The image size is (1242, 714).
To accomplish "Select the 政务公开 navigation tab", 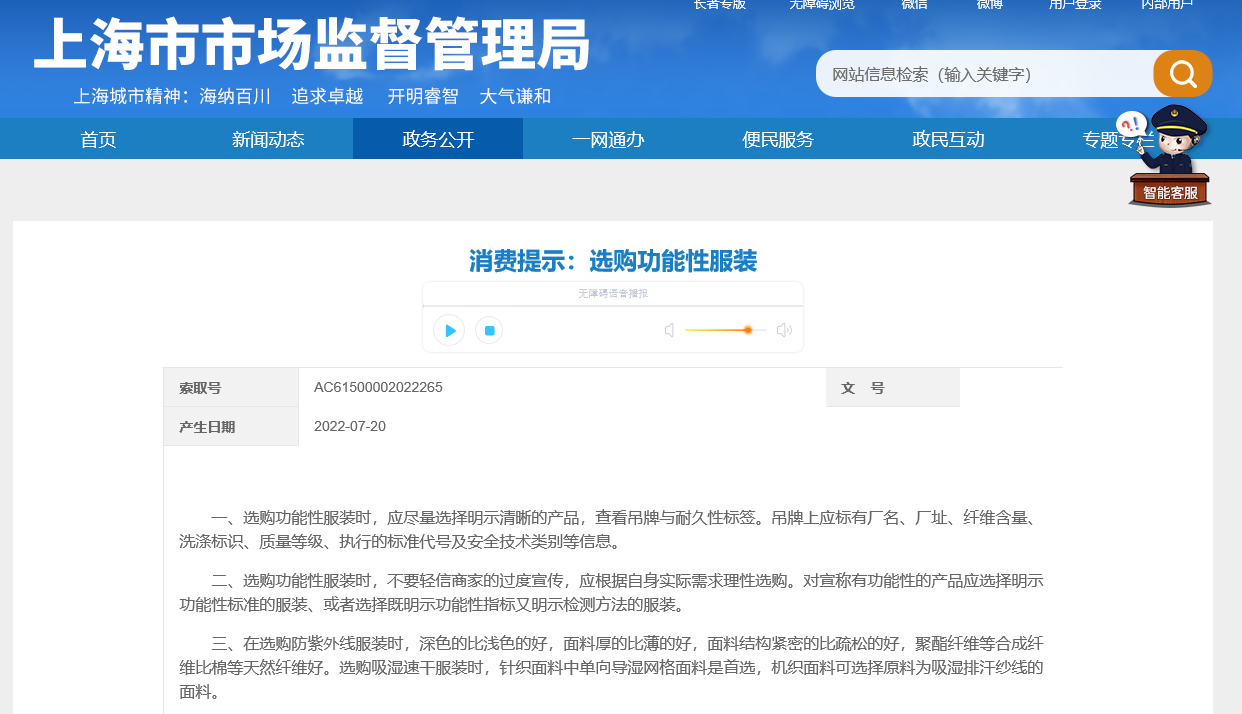I will 438,139.
